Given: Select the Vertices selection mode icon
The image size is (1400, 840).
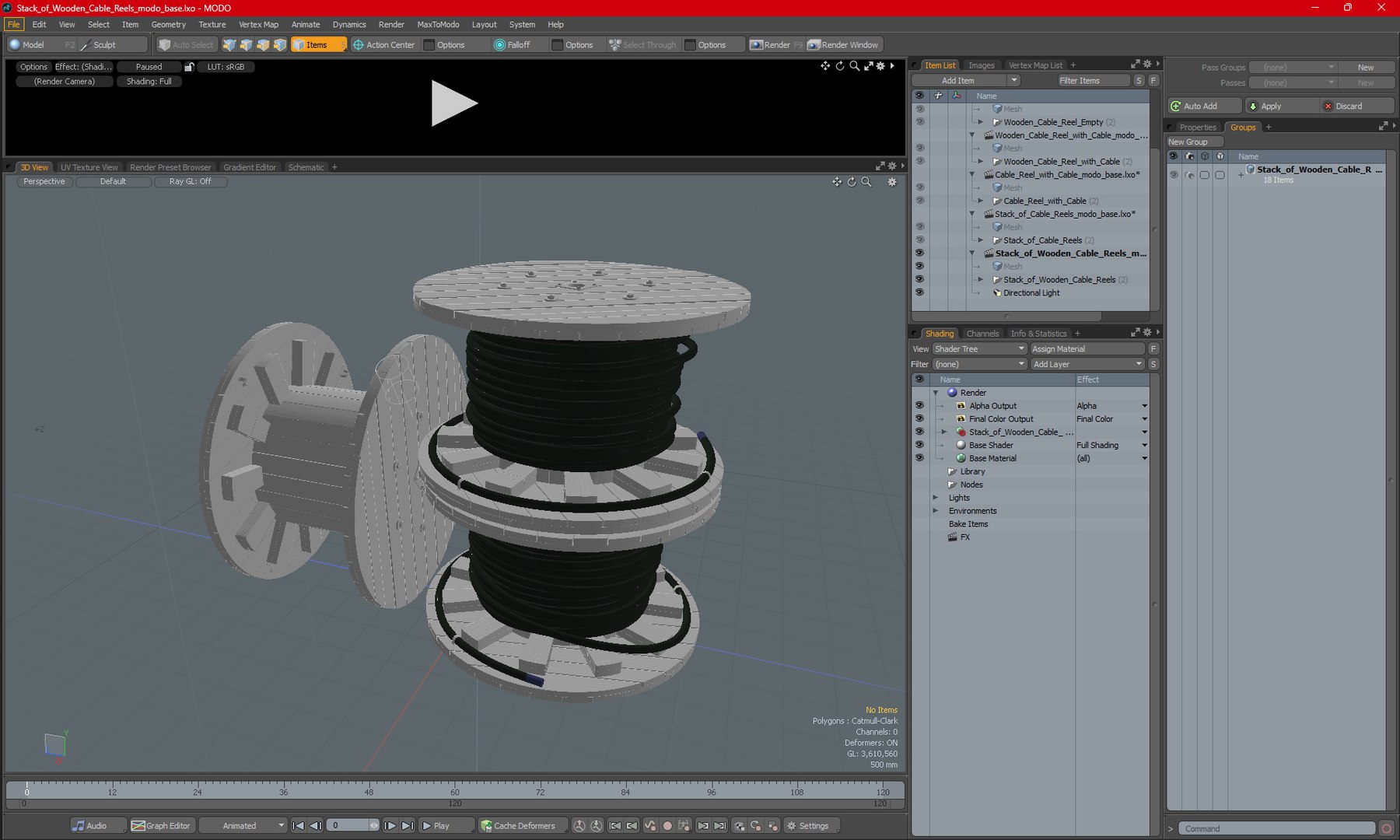Looking at the screenshot, I should point(229,45).
